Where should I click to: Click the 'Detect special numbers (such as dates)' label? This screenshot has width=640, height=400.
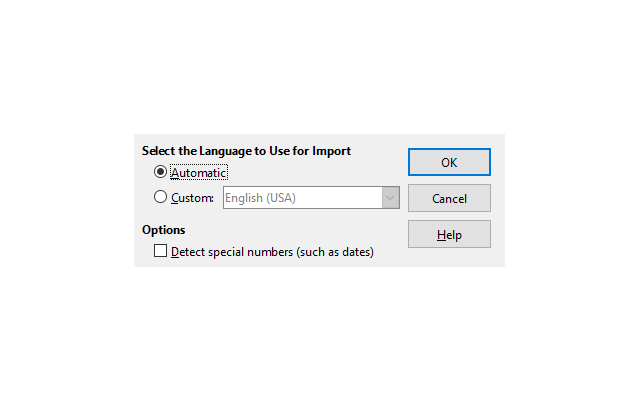point(272,252)
